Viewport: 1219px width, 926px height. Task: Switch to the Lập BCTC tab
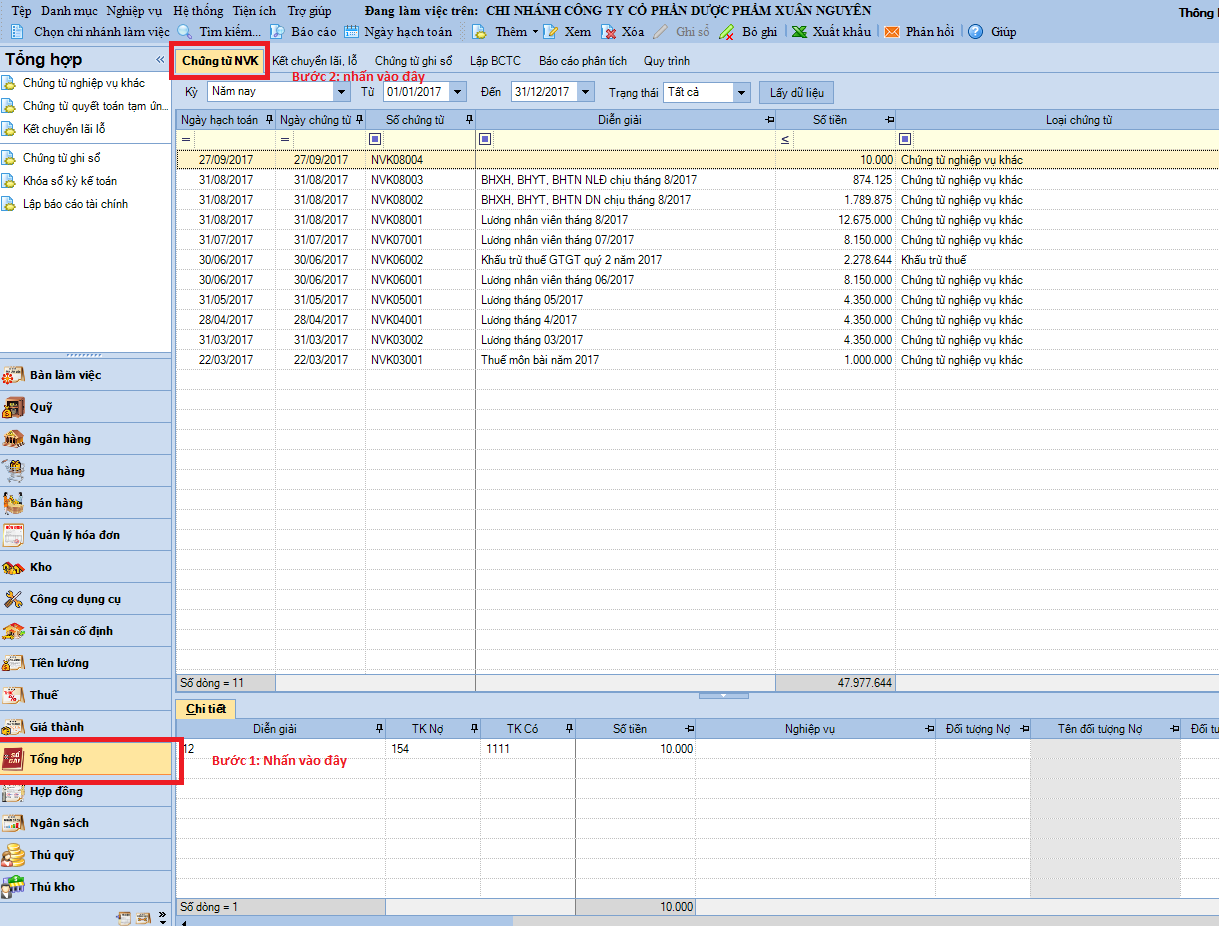tap(495, 61)
